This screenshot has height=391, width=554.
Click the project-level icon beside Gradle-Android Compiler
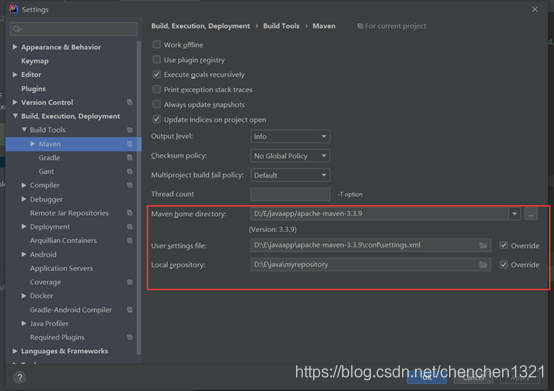tap(130, 309)
